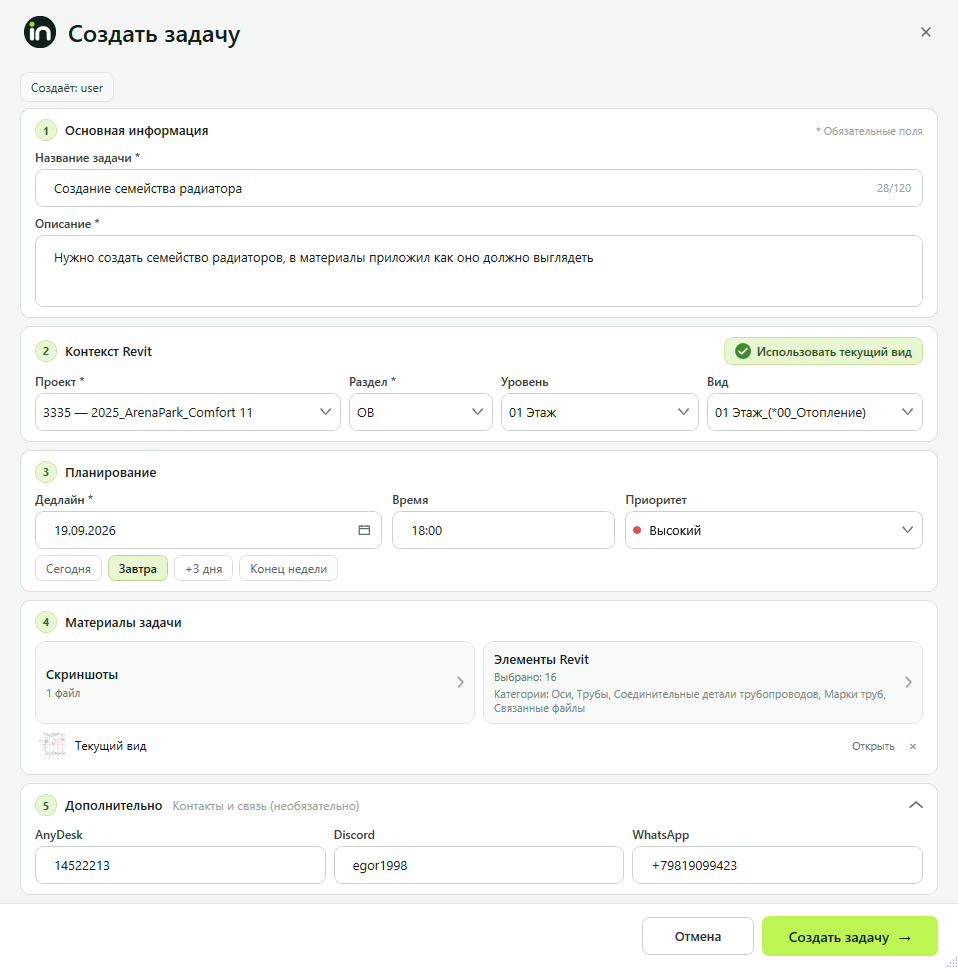The width and height of the screenshot is (958, 968).
Task: Open the Текущий вид thumbnail preview
Action: pos(52,746)
